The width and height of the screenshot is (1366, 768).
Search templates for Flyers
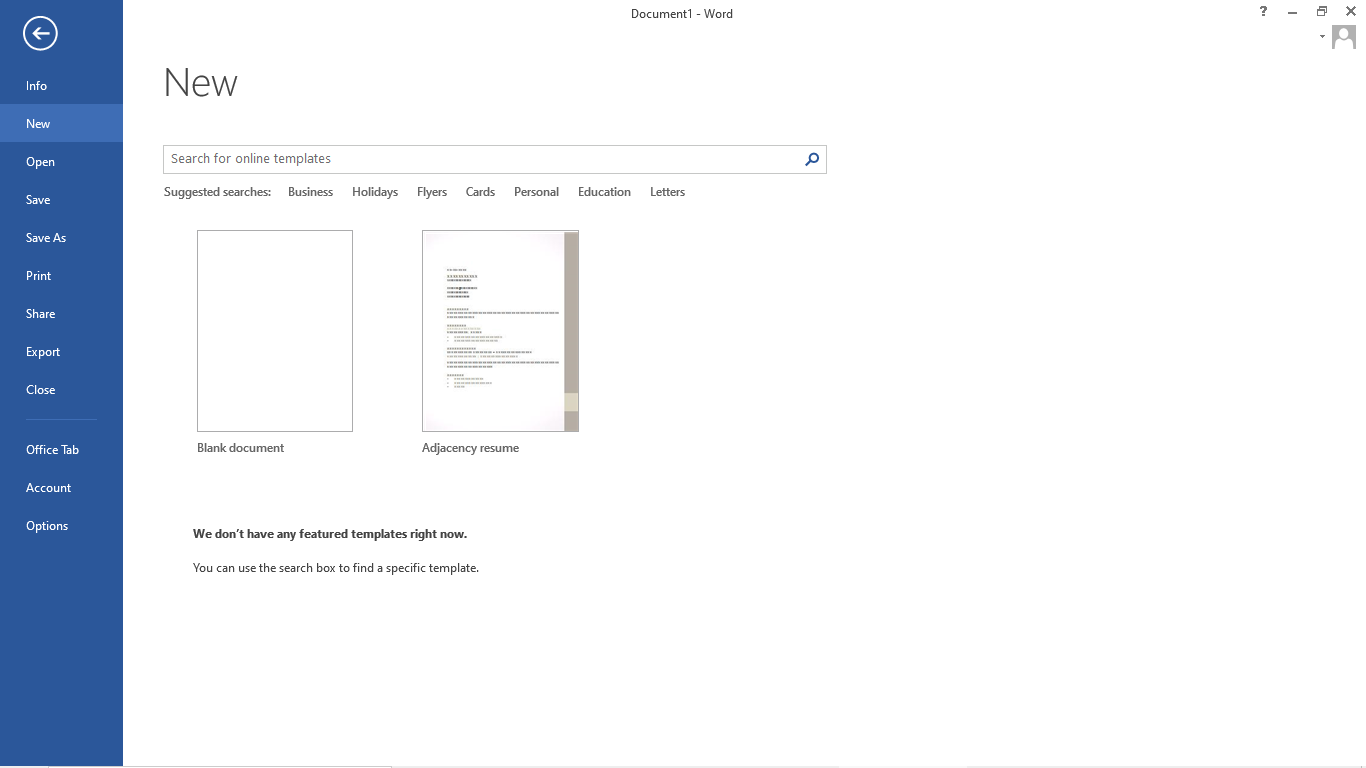point(431,191)
